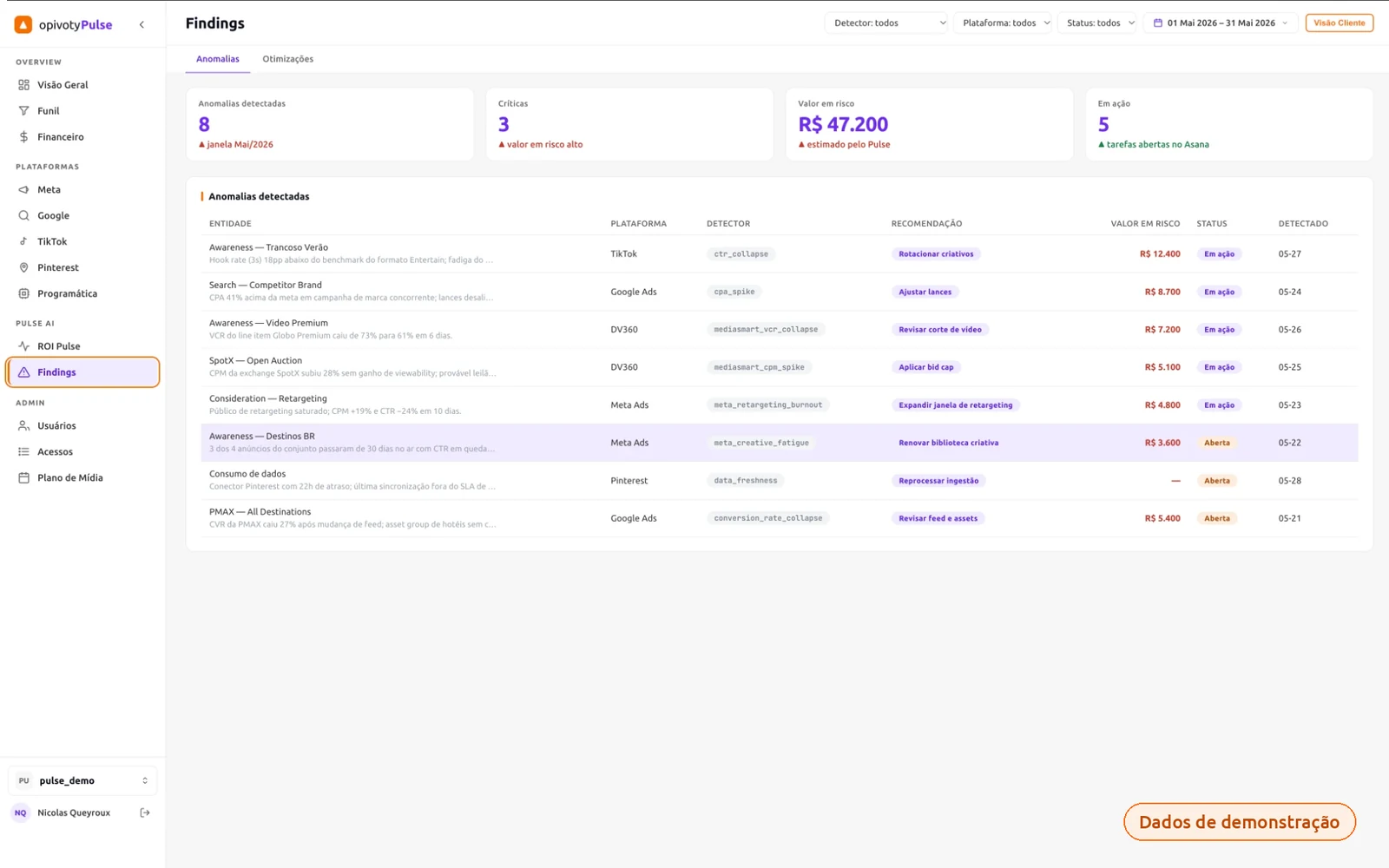The width and height of the screenshot is (1389, 868).
Task: Click the Rotacionar criativos recommendation
Action: click(936, 254)
